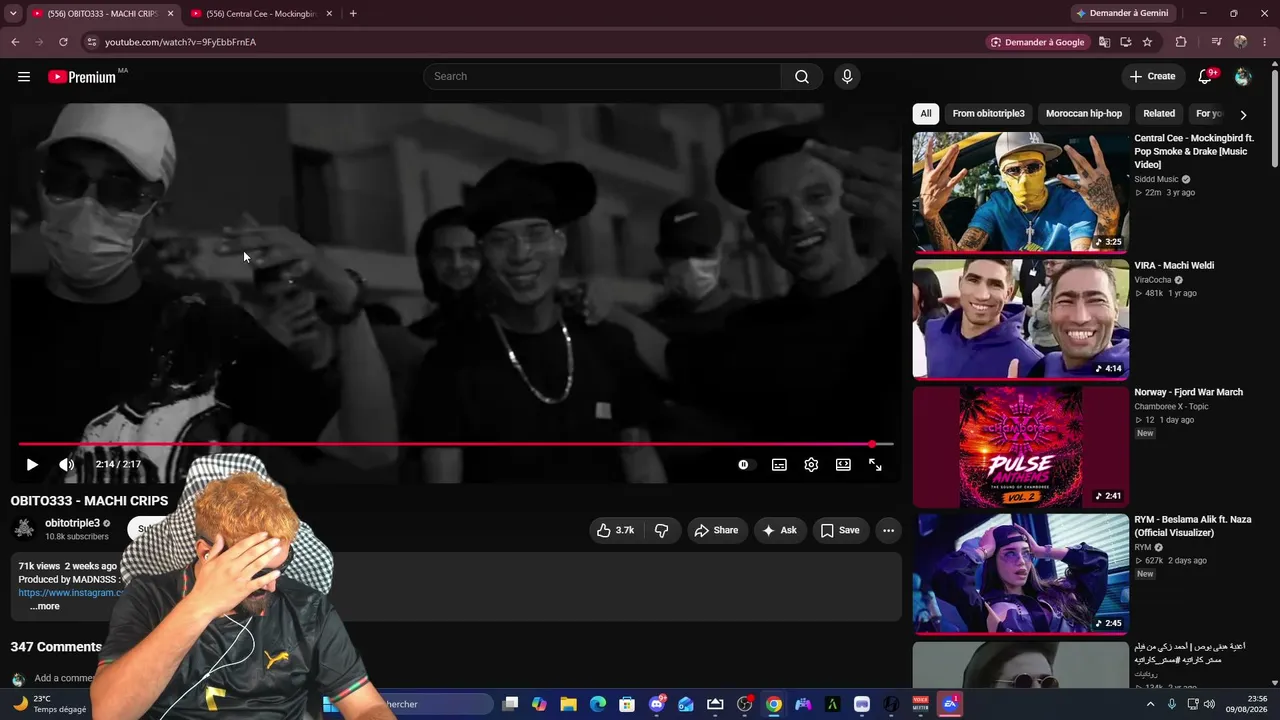This screenshot has height=720, width=1280.
Task: Play the paused video
Action: pos(32,465)
